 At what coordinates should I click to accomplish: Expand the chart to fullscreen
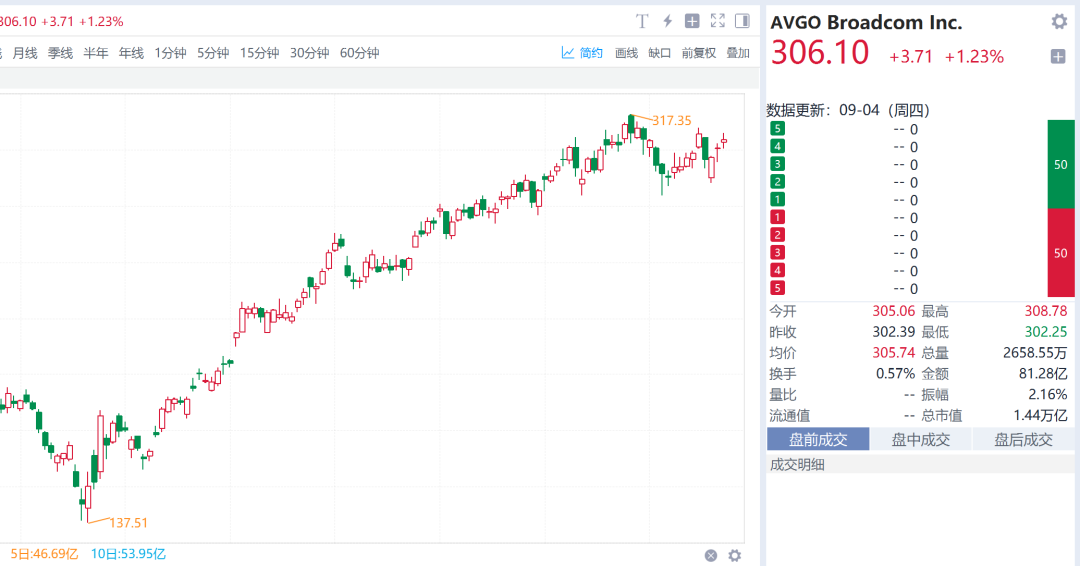[717, 21]
